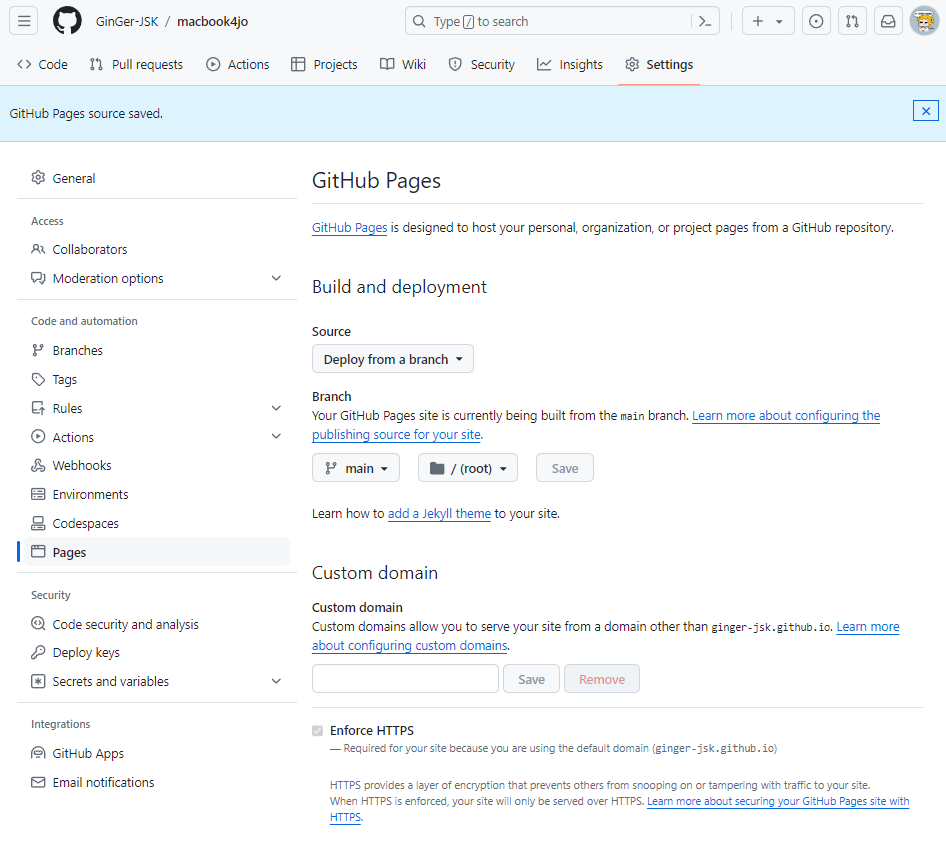
Task: Open the user avatar menu
Action: tap(924, 21)
